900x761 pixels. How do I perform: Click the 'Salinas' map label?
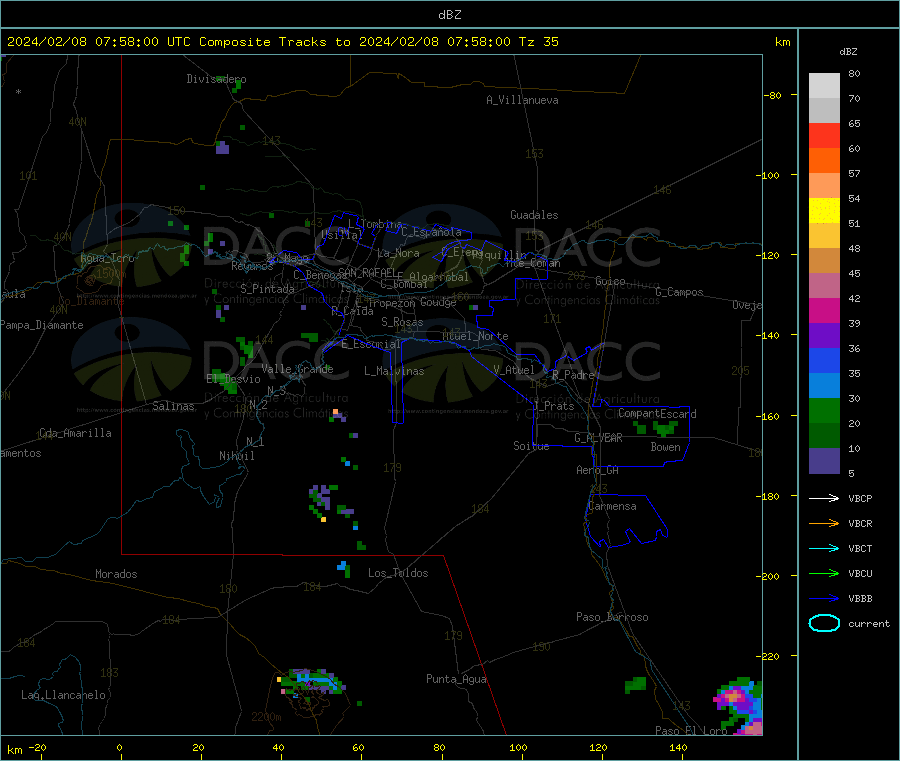click(173, 406)
